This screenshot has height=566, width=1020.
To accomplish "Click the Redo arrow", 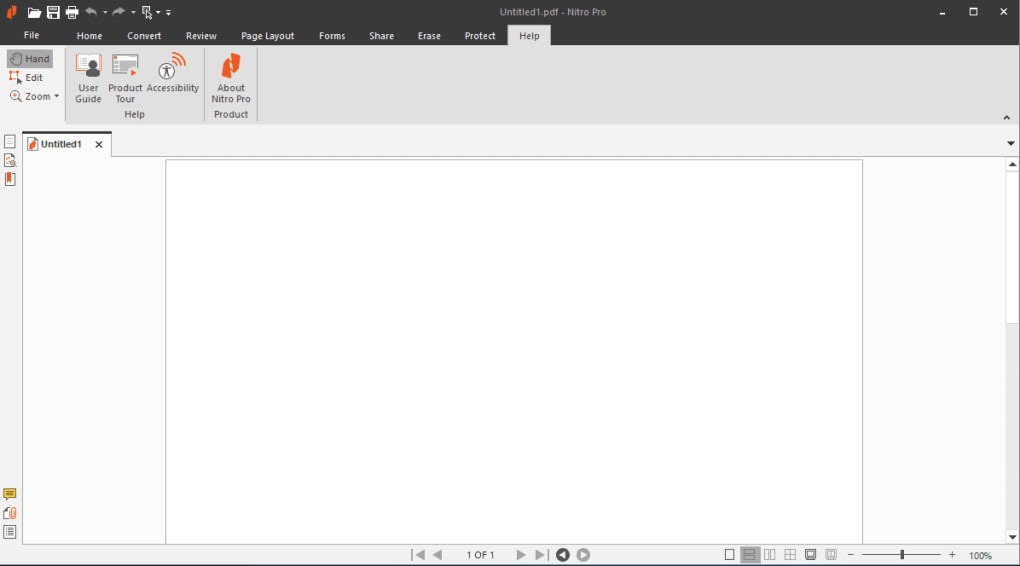I will (118, 12).
